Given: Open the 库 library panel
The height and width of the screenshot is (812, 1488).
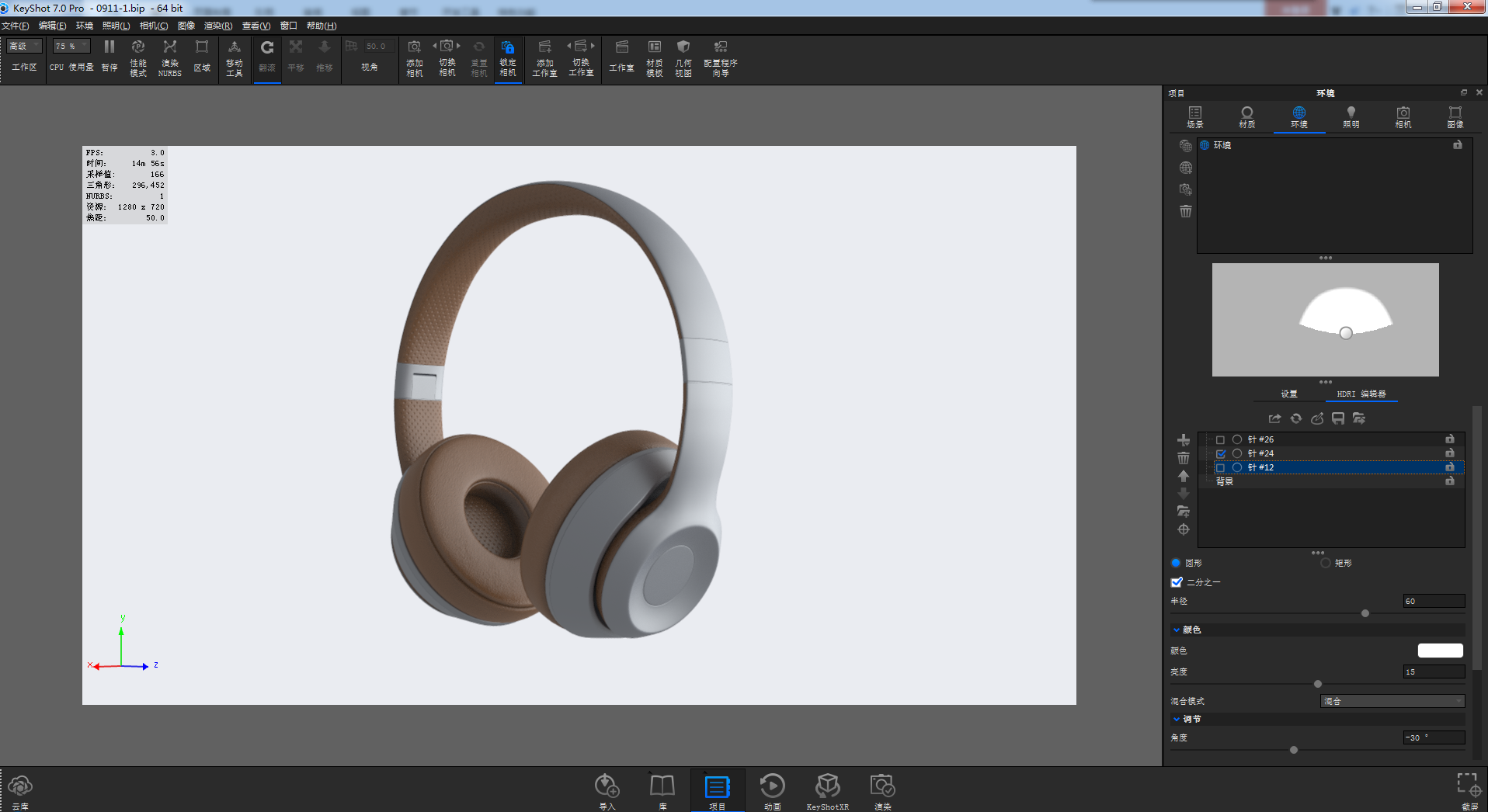Looking at the screenshot, I should [x=662, y=791].
